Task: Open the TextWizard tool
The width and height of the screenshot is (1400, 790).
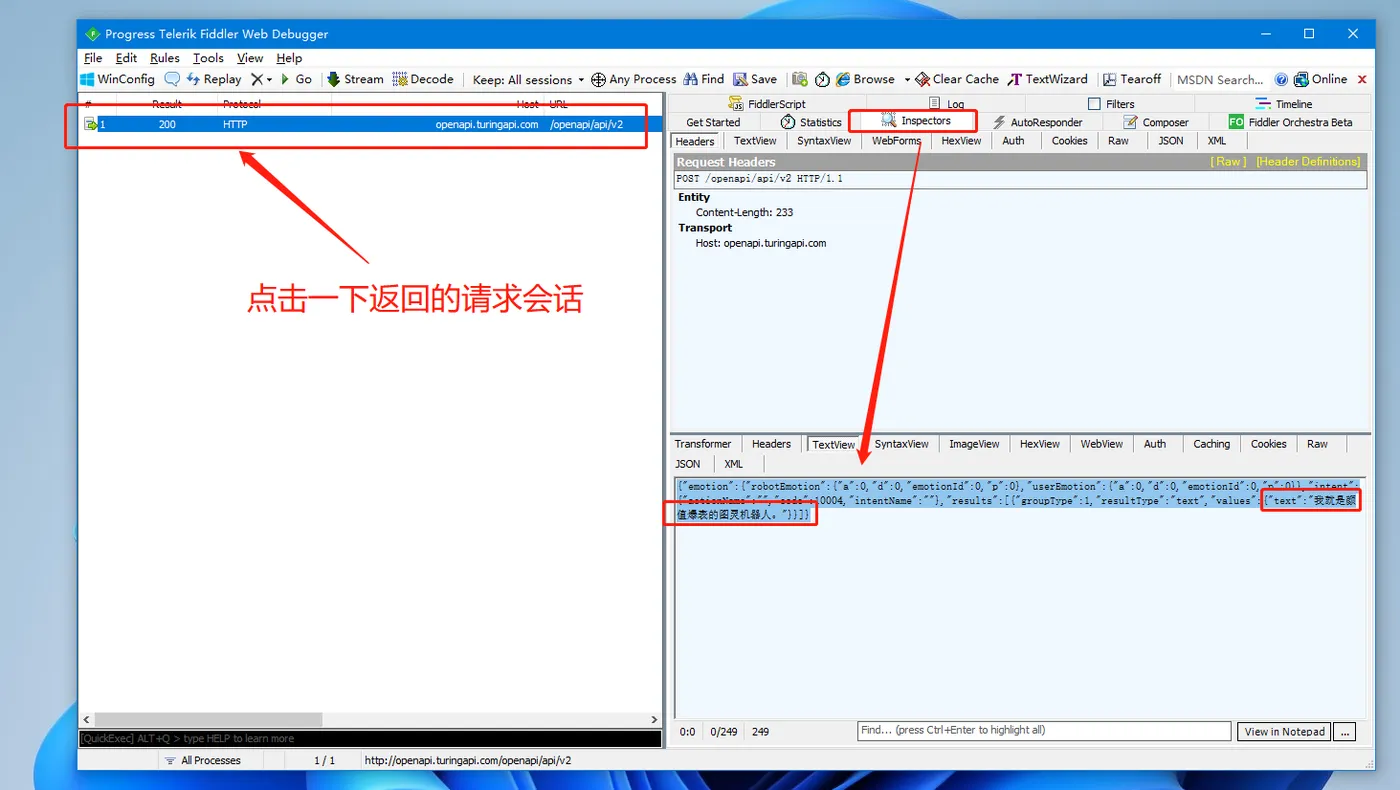Action: (x=1048, y=79)
